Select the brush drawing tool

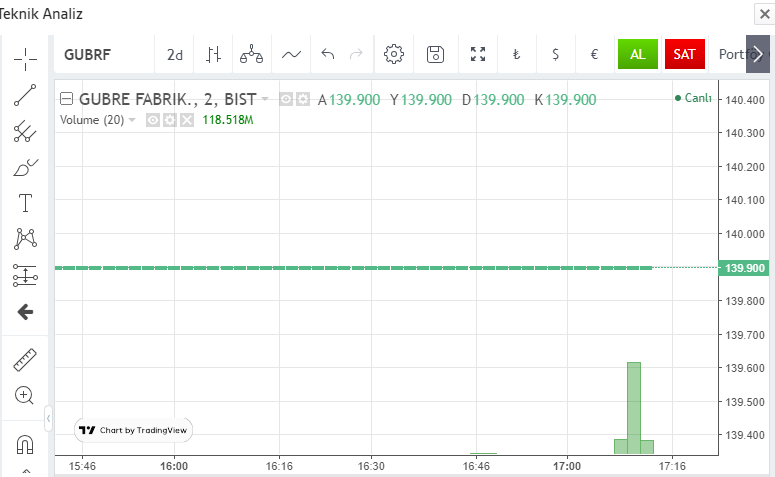click(x=25, y=168)
